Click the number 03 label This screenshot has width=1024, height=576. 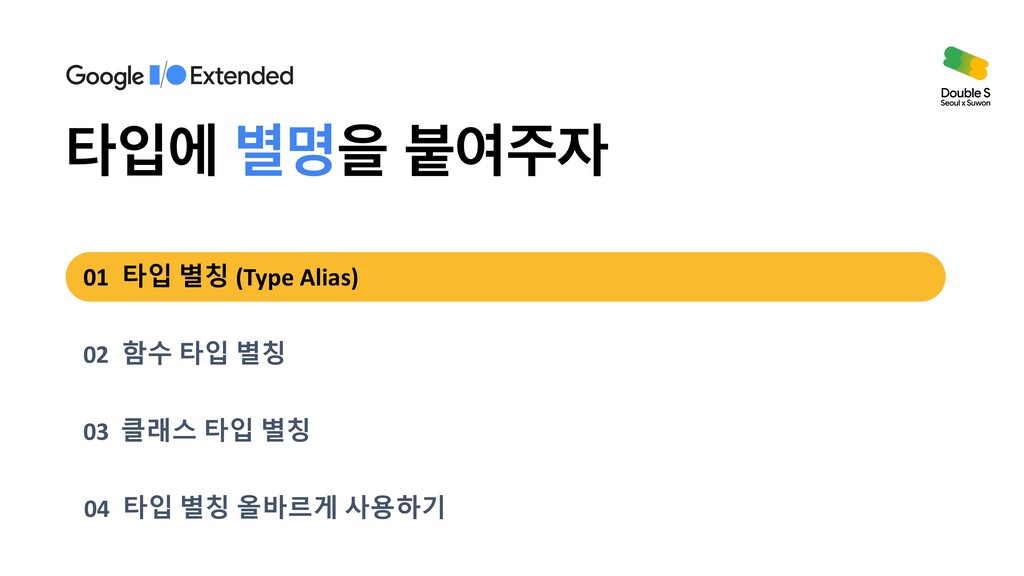point(95,432)
